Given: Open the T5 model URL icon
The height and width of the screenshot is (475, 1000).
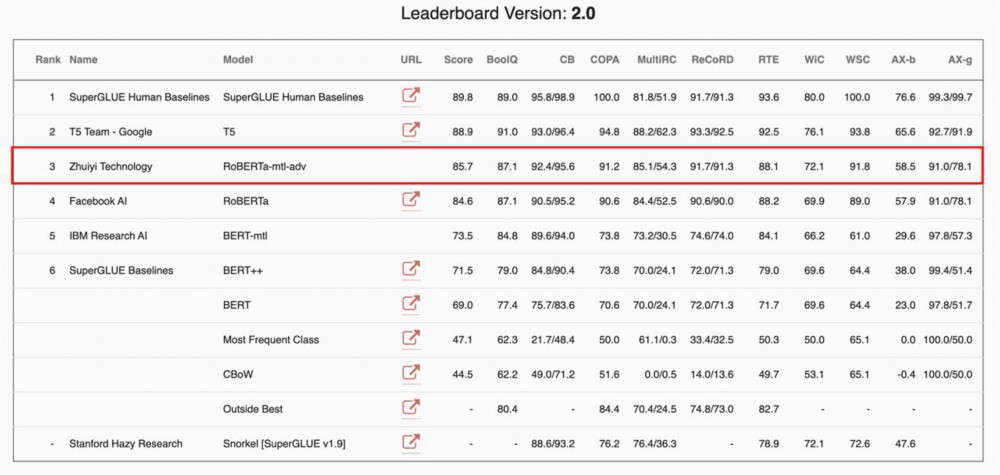Looking at the screenshot, I should tap(411, 131).
